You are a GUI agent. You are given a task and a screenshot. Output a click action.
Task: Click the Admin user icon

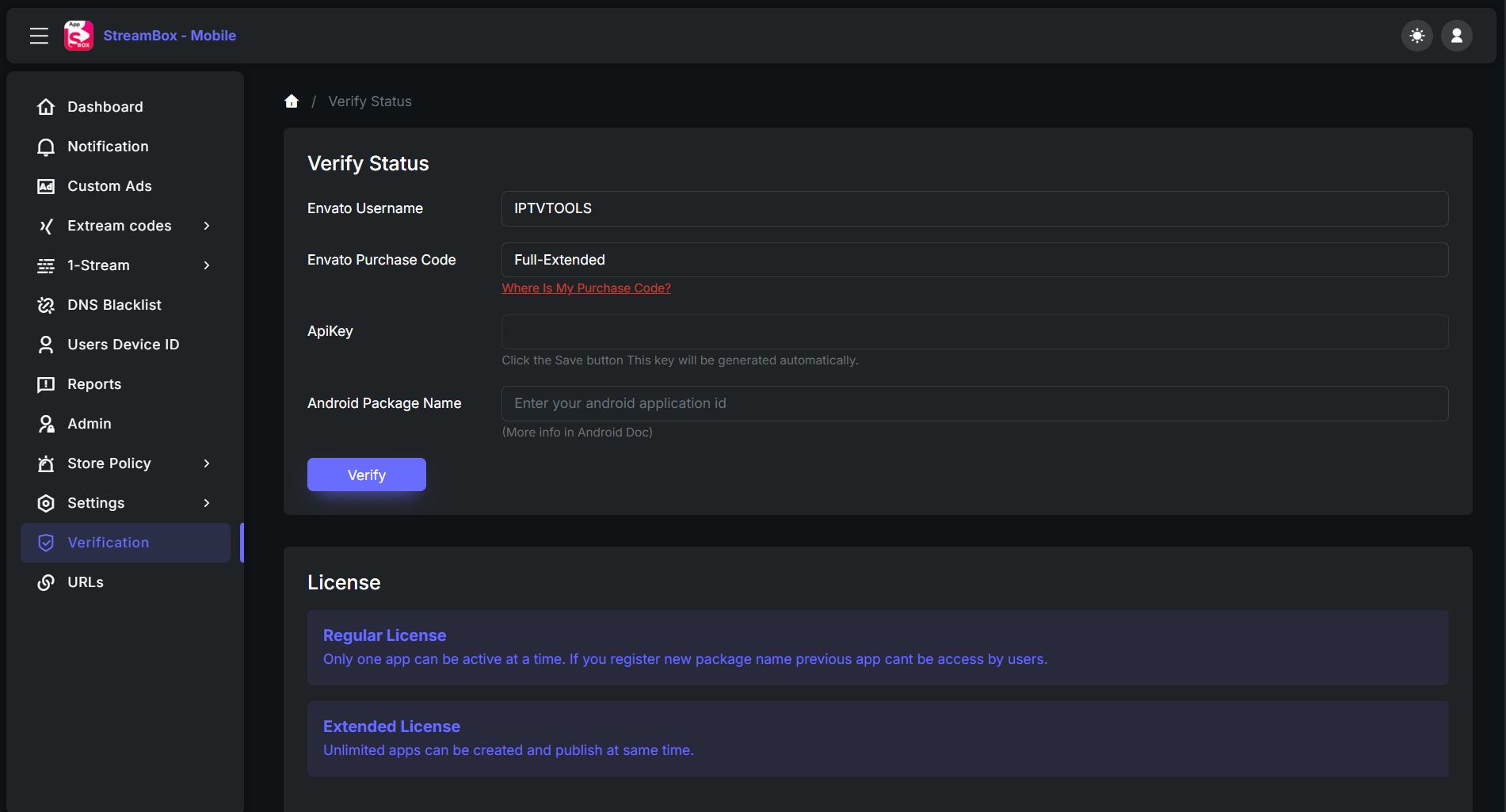46,424
